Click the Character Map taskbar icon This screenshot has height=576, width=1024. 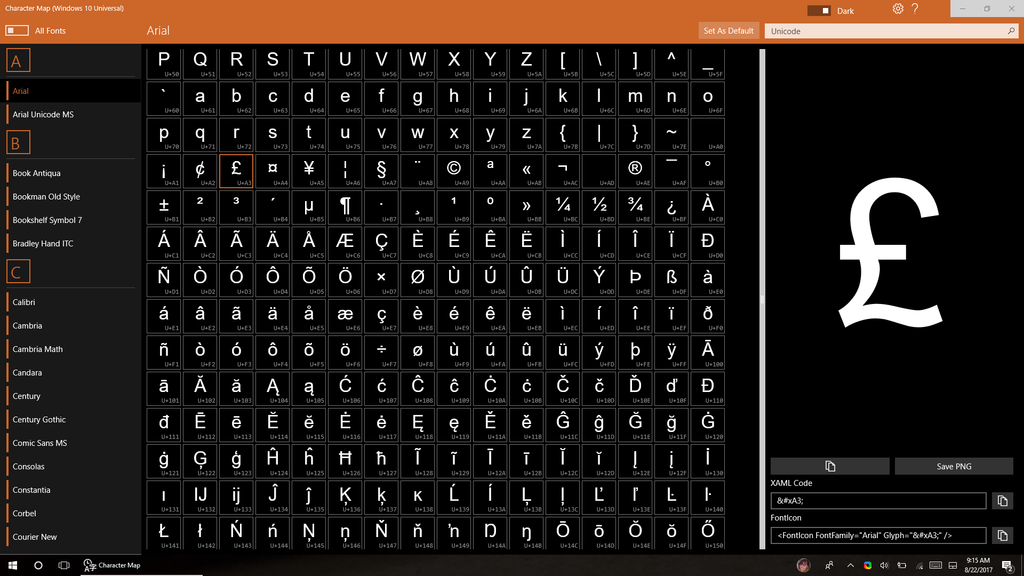tap(88, 565)
